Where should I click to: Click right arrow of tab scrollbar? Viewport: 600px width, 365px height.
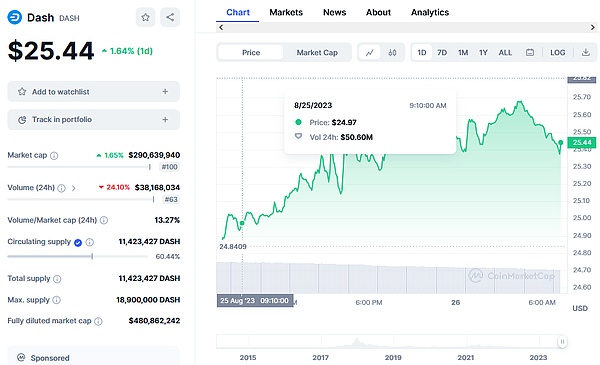[x=592, y=27]
